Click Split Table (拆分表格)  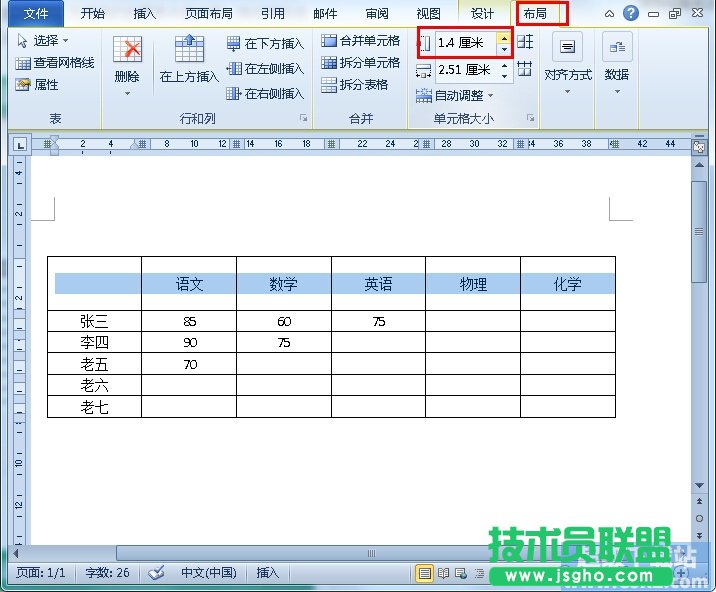tap(329, 85)
